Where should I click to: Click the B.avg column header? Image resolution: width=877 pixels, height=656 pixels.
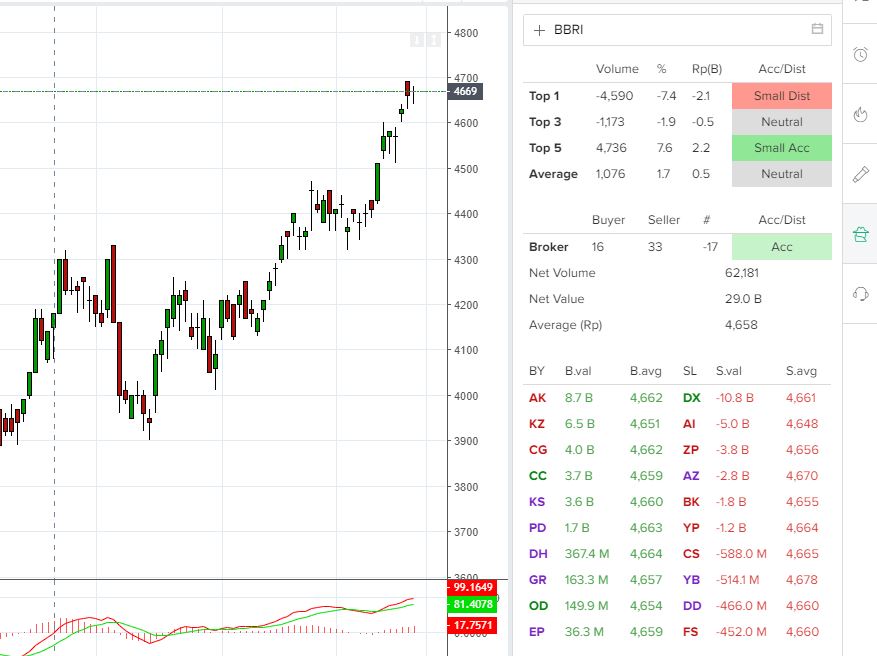click(645, 371)
